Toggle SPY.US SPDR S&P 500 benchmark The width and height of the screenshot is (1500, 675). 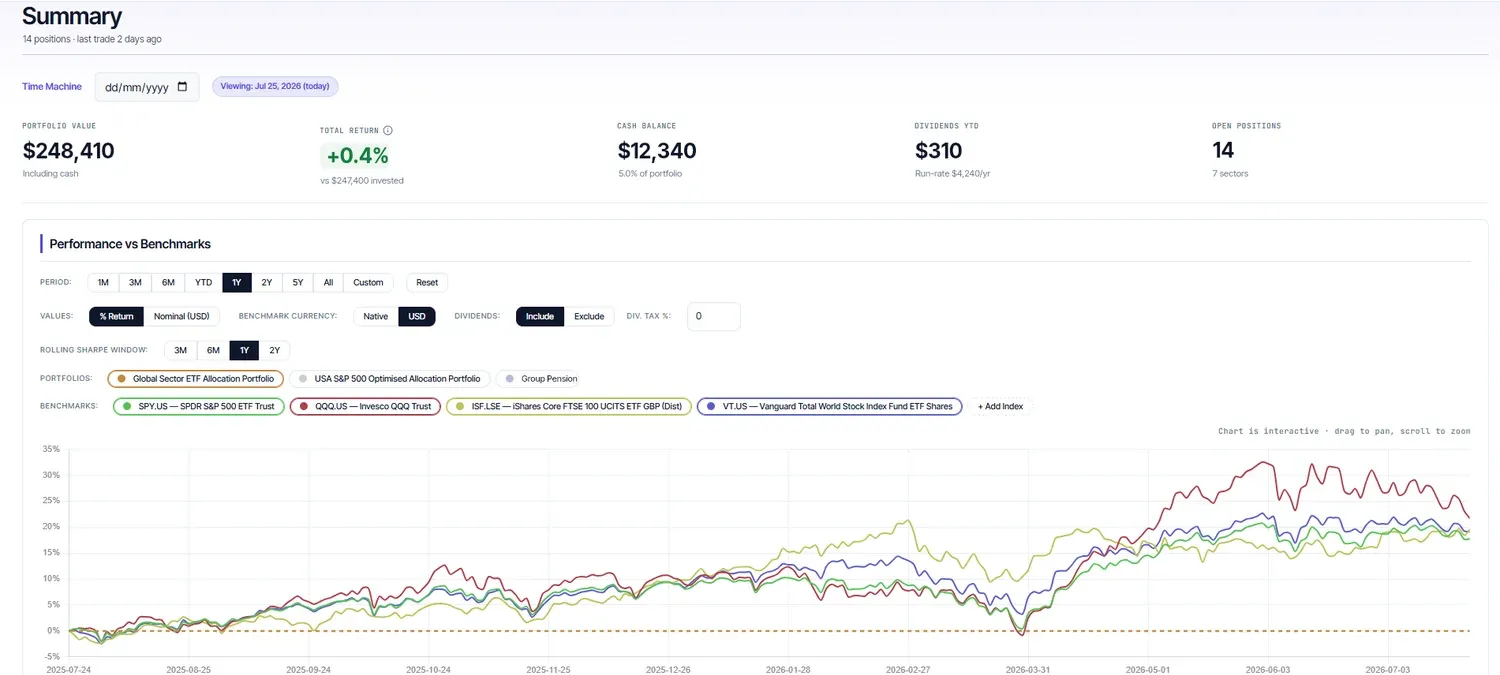point(198,407)
